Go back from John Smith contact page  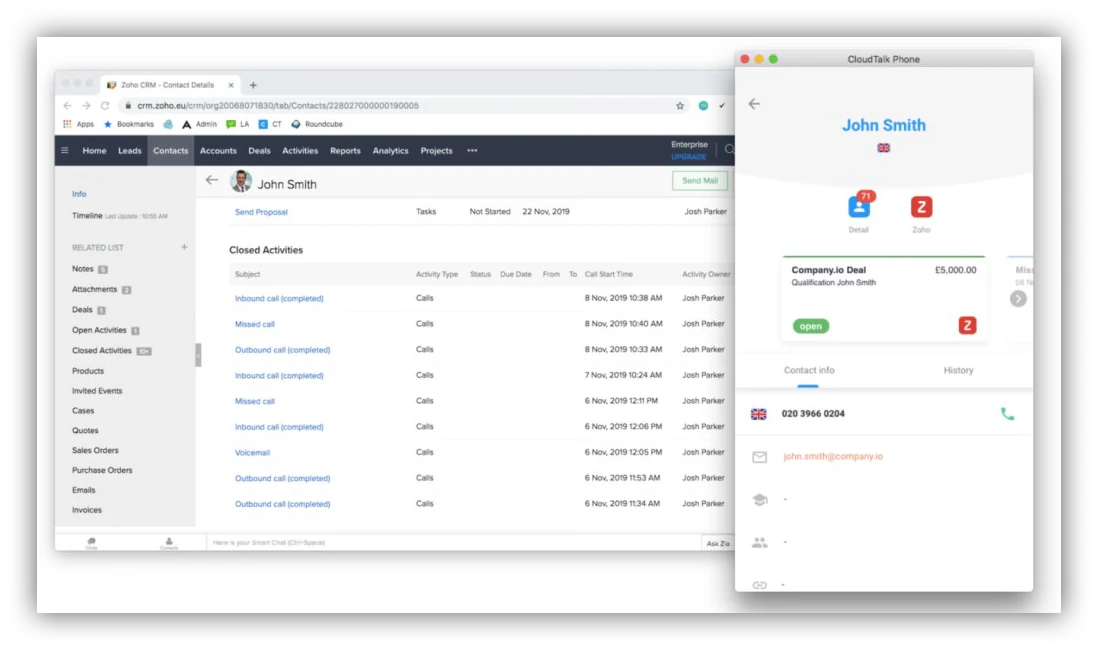[212, 180]
